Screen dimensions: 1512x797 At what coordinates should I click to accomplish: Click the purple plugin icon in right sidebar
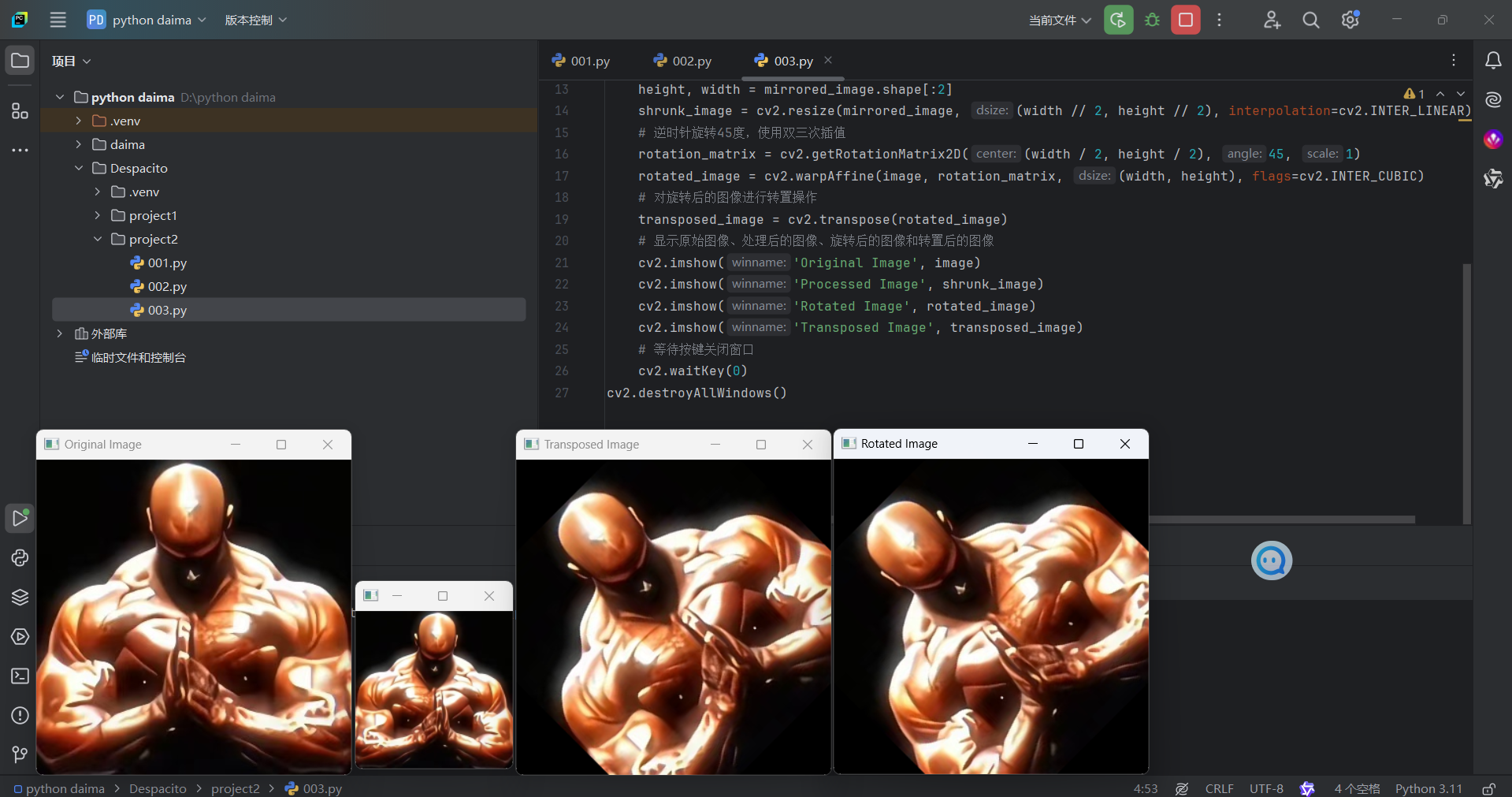point(1493,140)
